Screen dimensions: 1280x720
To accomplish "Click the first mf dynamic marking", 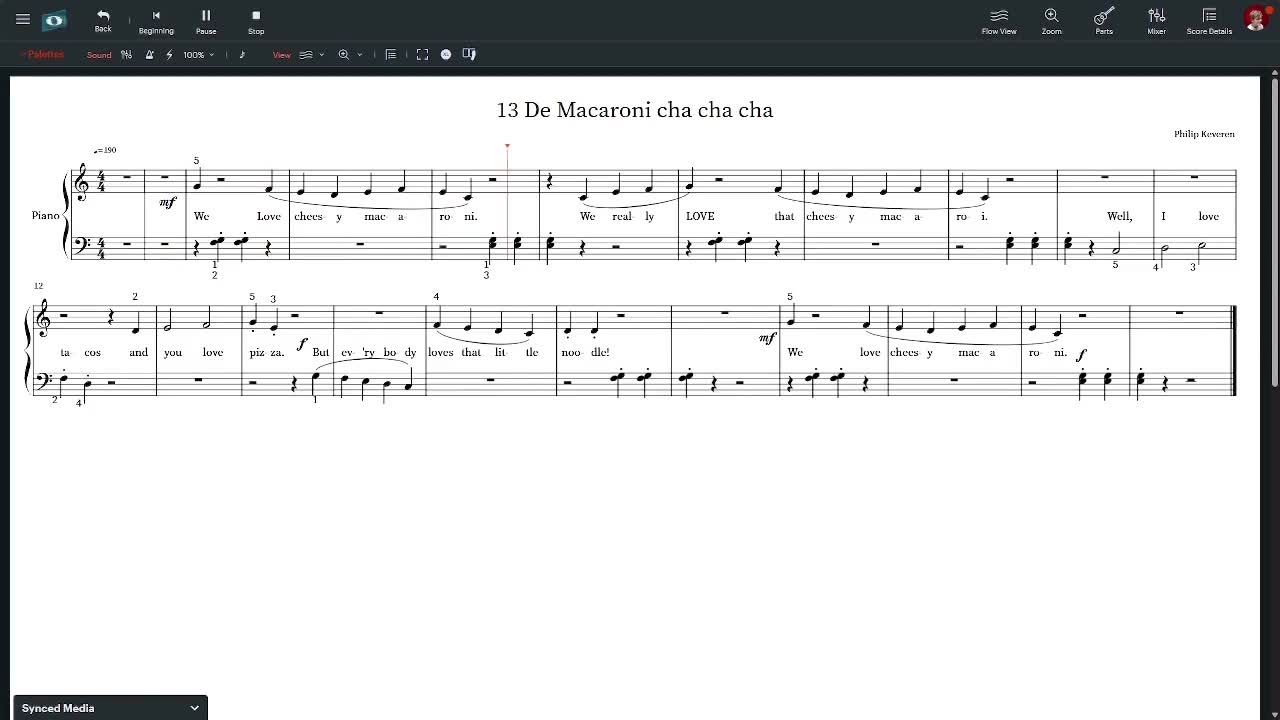I will coord(167,202).
